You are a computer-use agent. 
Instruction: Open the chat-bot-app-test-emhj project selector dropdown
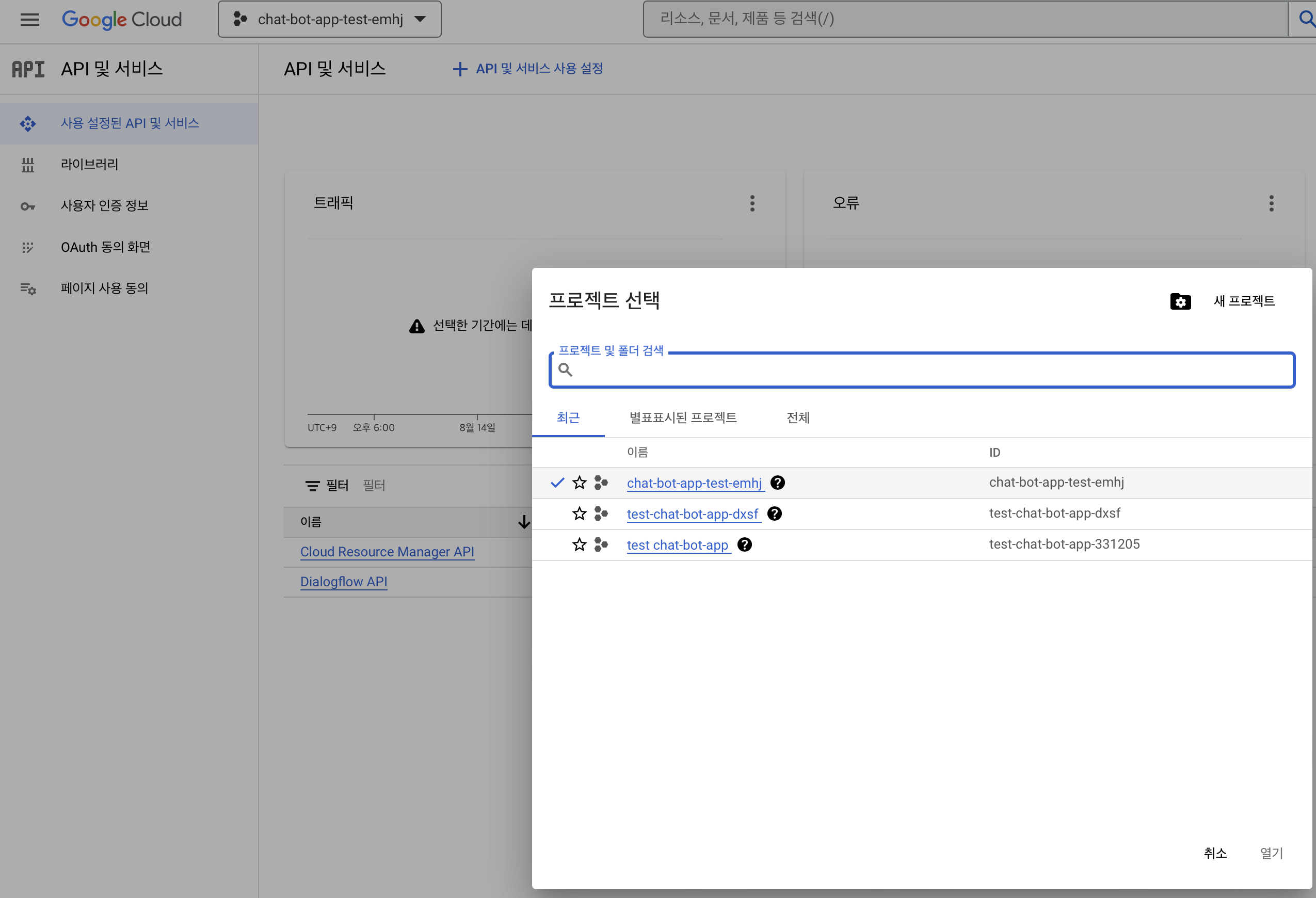pyautogui.click(x=330, y=19)
